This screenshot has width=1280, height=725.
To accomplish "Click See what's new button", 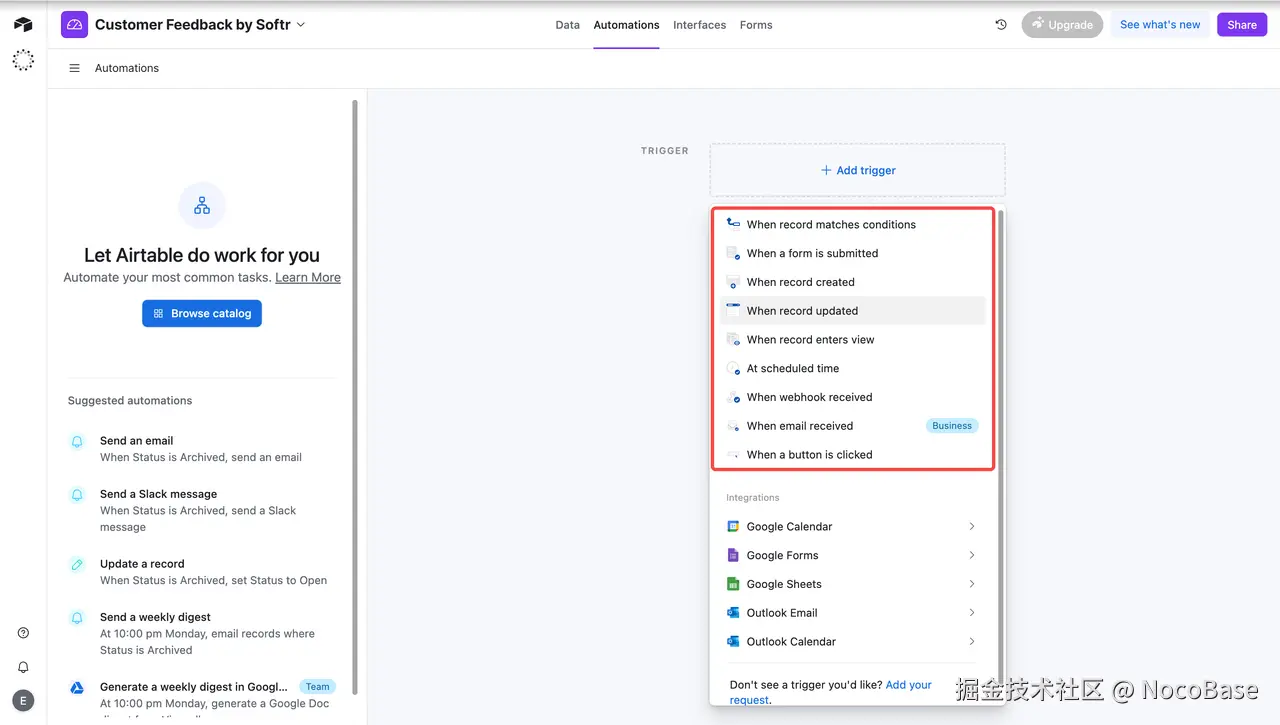I will 1160,25.
